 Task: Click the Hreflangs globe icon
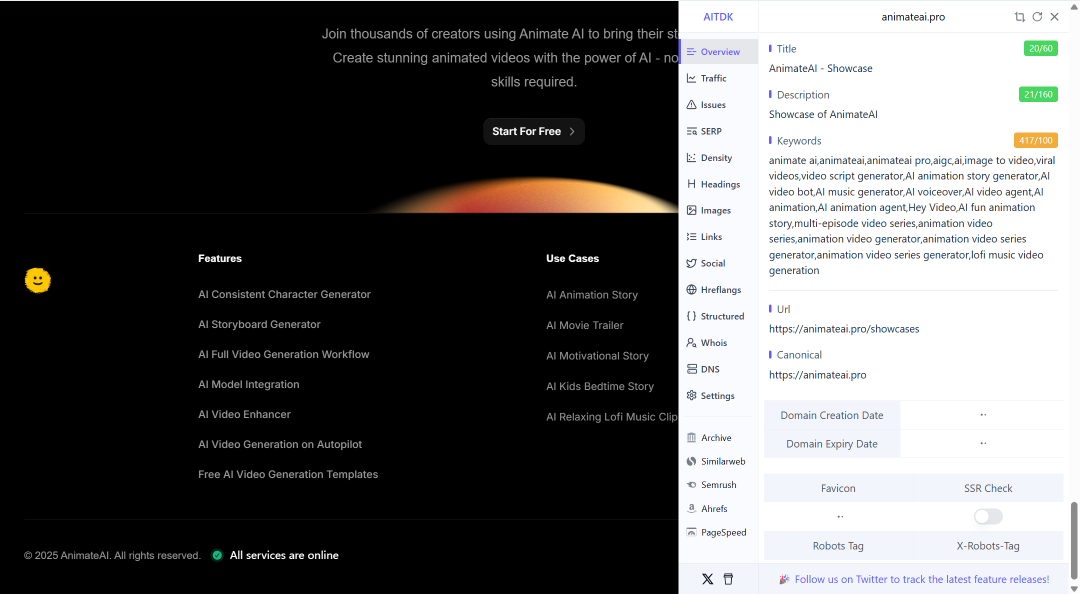(692, 289)
